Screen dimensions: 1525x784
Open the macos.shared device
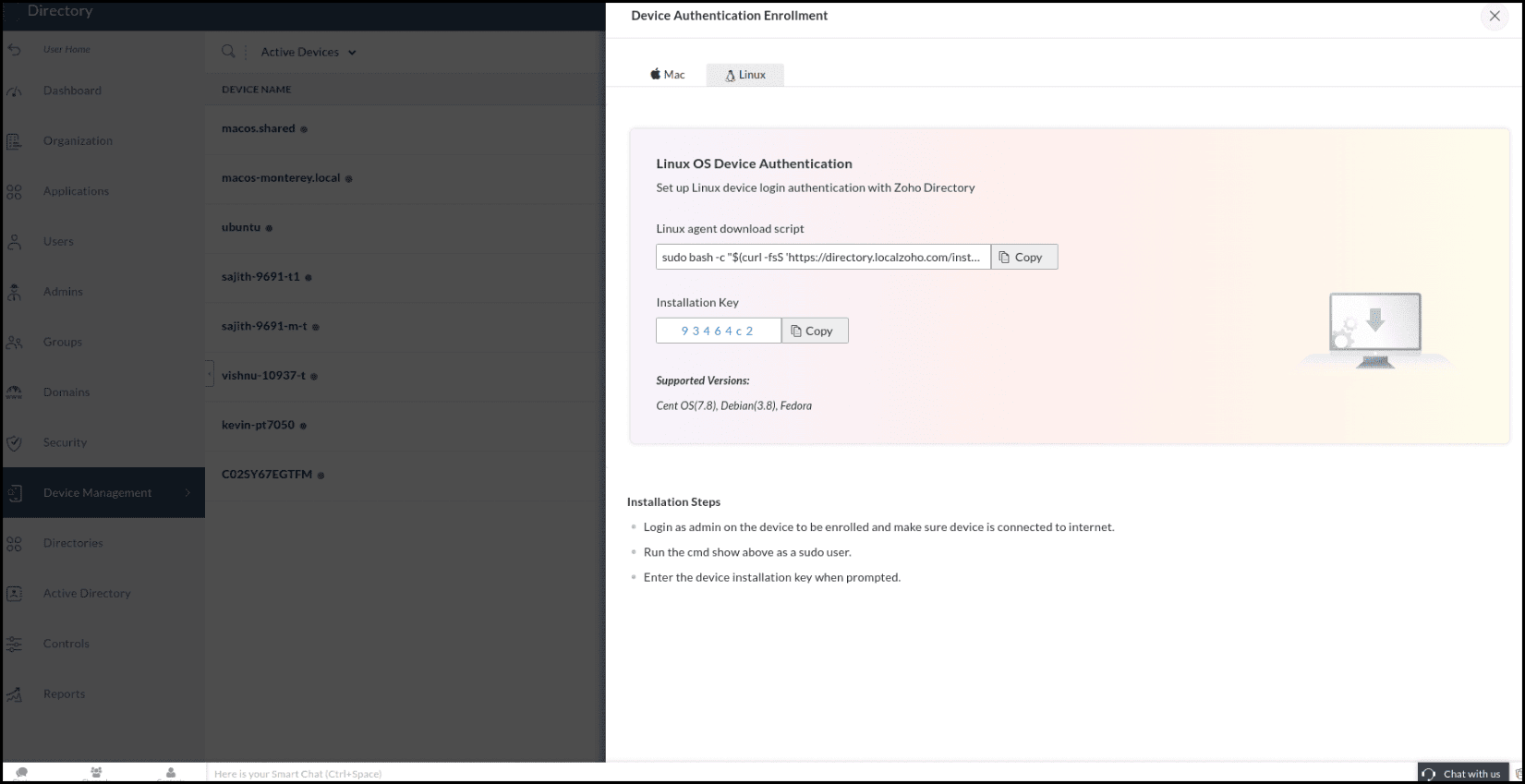coord(259,128)
